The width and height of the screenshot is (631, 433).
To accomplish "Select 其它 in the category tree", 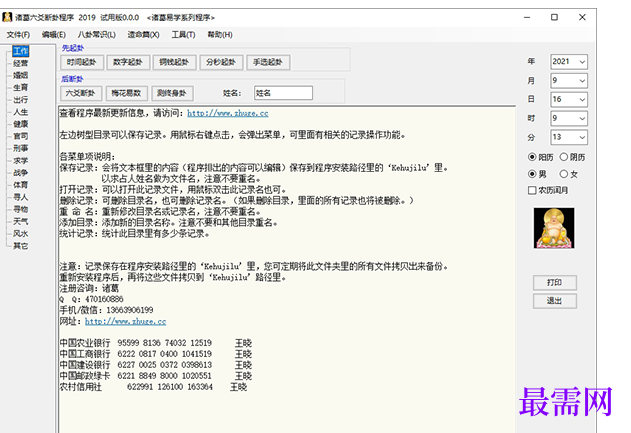I will pyautogui.click(x=21, y=246).
